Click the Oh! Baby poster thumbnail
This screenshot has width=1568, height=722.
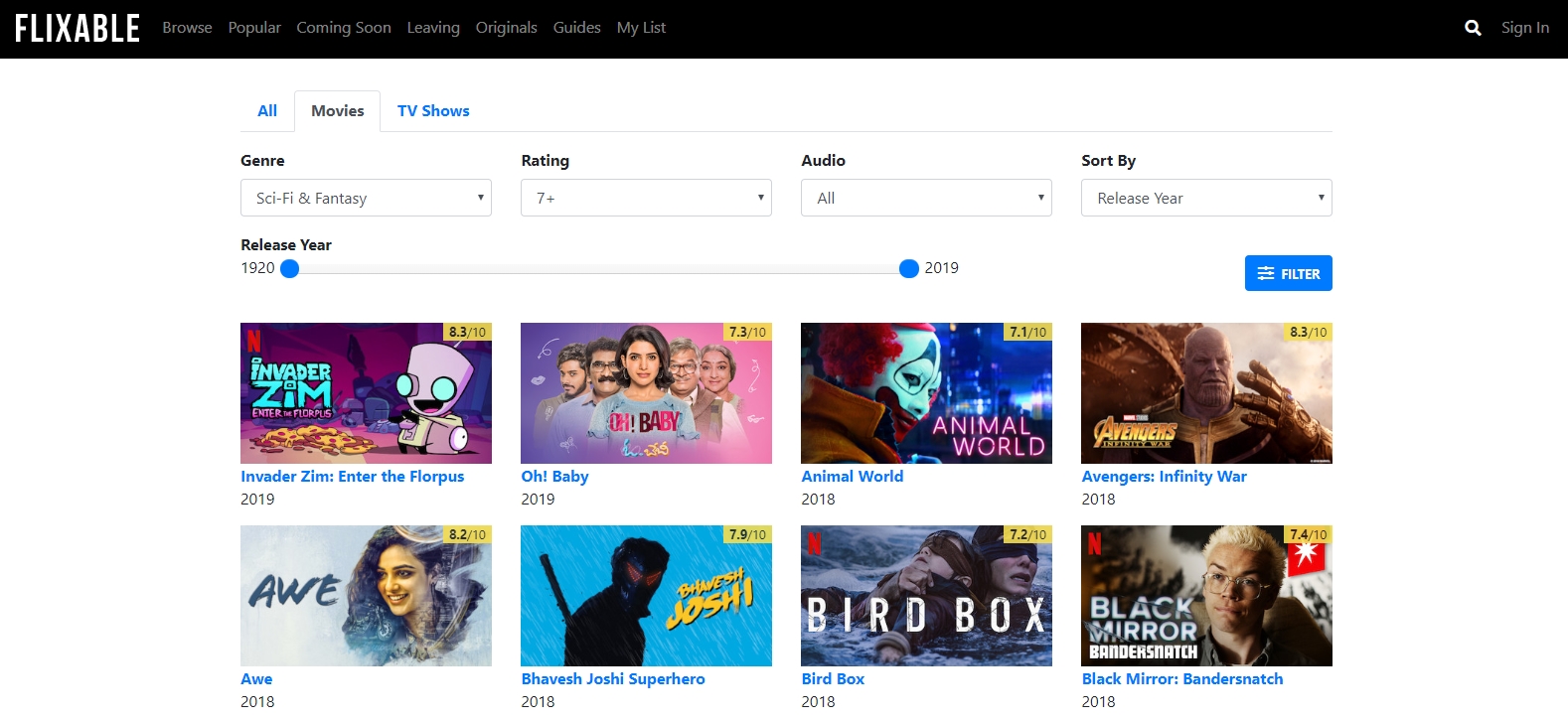point(646,393)
